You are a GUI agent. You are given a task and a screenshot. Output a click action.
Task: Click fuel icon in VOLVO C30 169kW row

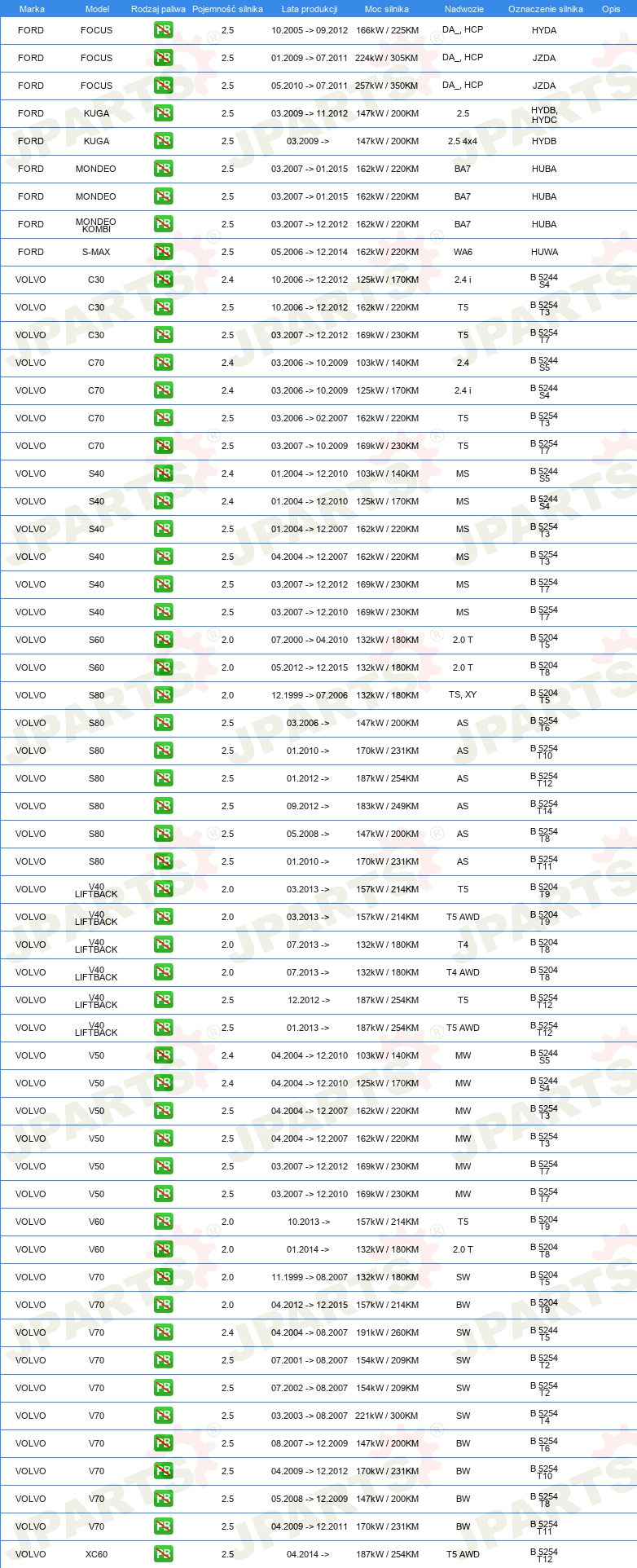[x=163, y=335]
